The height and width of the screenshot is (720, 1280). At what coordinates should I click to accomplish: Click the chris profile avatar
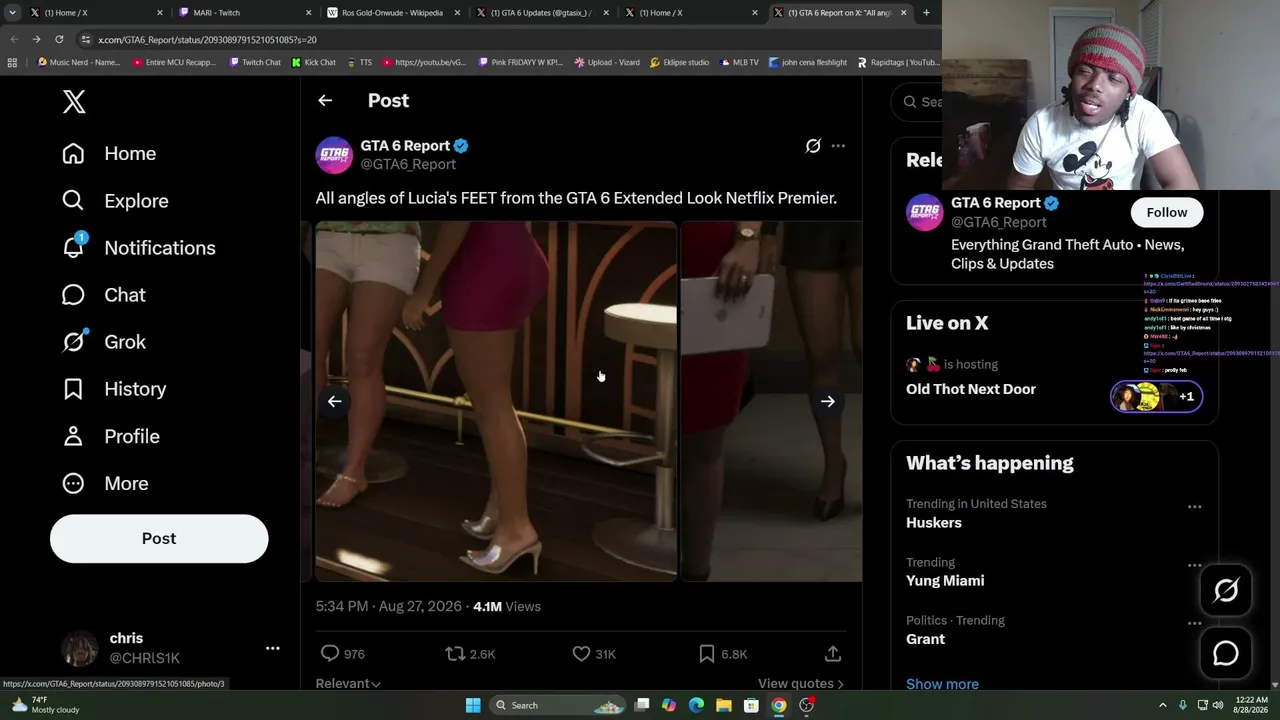pos(80,648)
